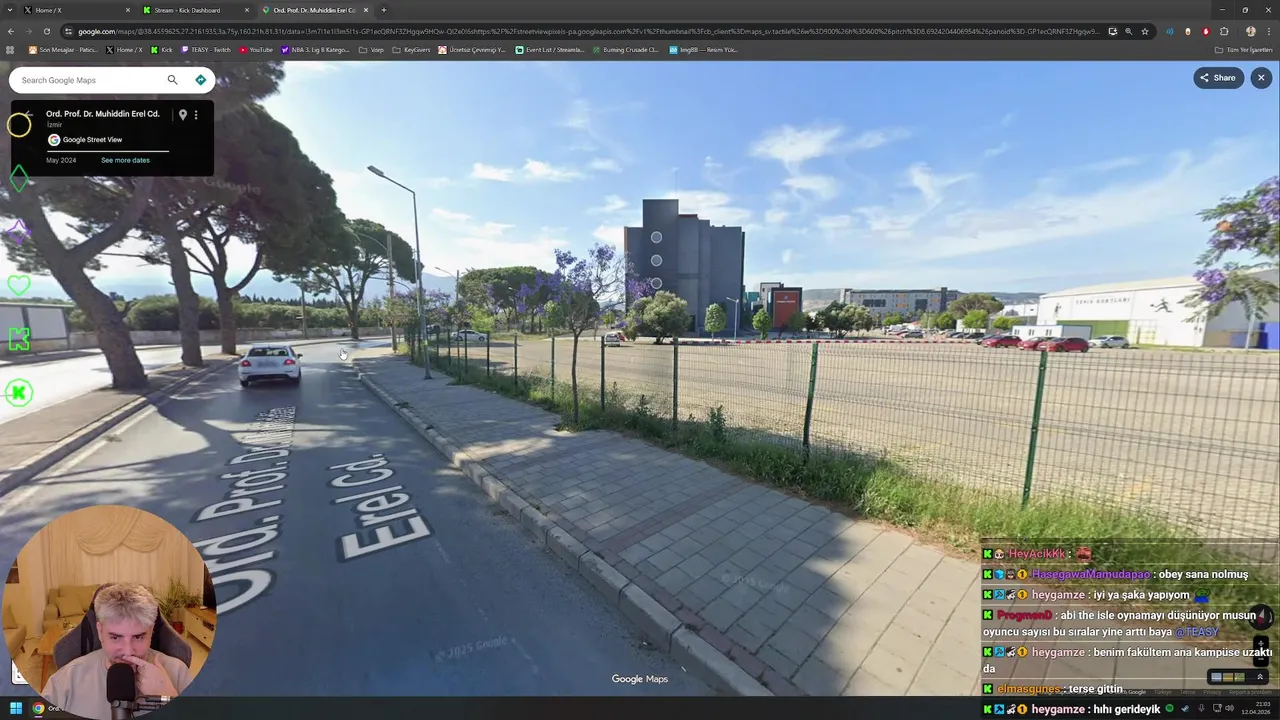Click the yellow circle overlay icon
Viewport: 1280px width, 720px height.
pos(19,125)
